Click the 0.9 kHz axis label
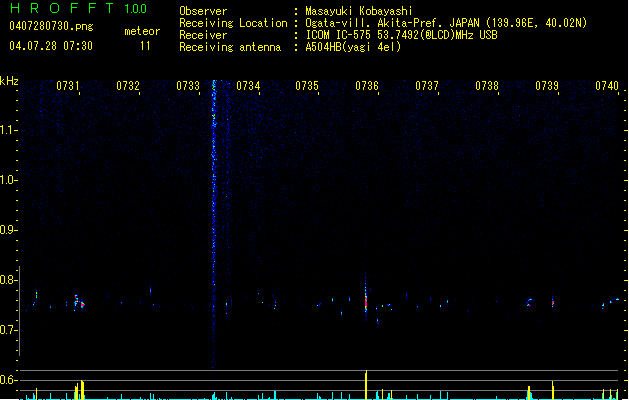 8,230
